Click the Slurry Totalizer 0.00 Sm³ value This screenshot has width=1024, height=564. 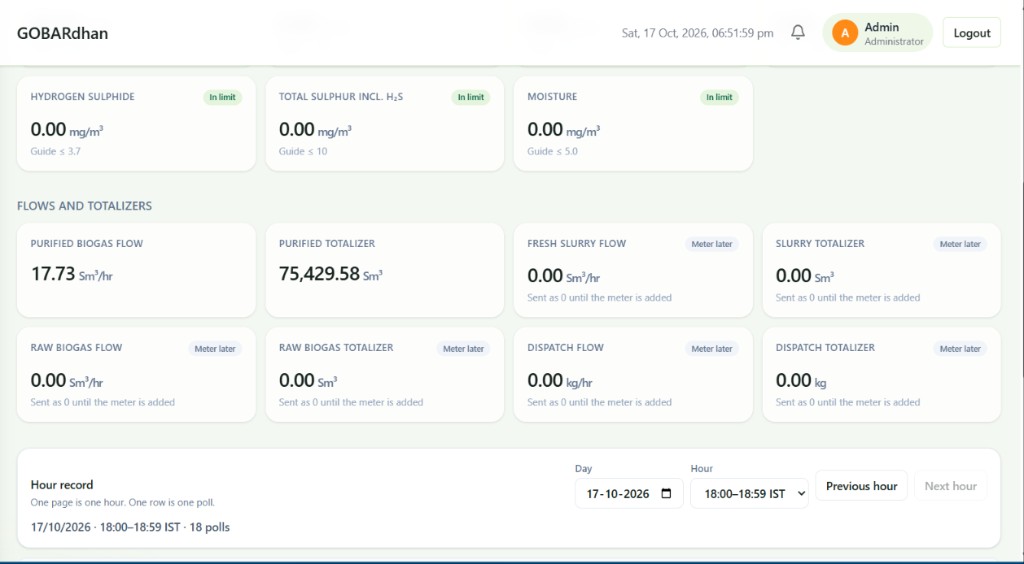tap(805, 276)
